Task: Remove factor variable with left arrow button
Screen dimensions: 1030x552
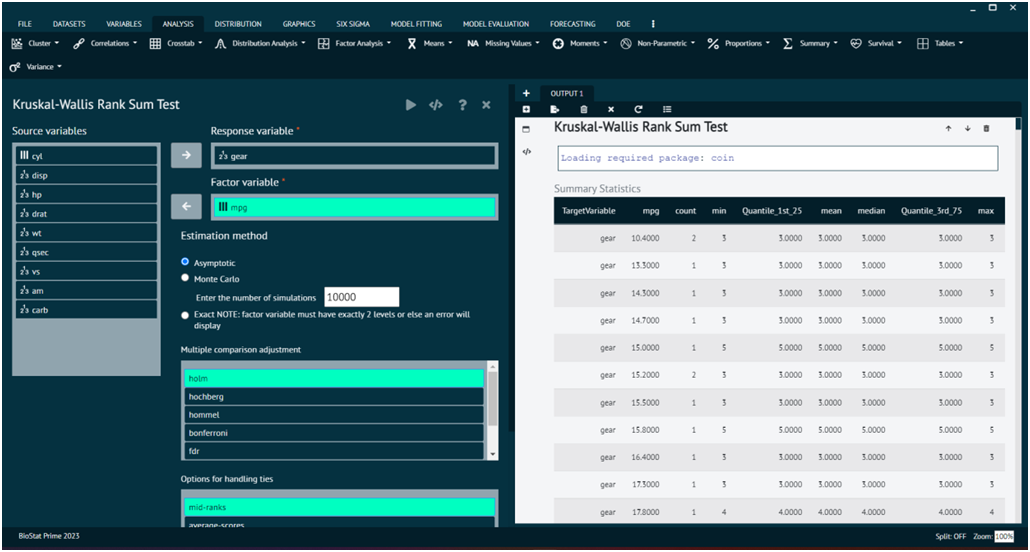Action: click(187, 206)
